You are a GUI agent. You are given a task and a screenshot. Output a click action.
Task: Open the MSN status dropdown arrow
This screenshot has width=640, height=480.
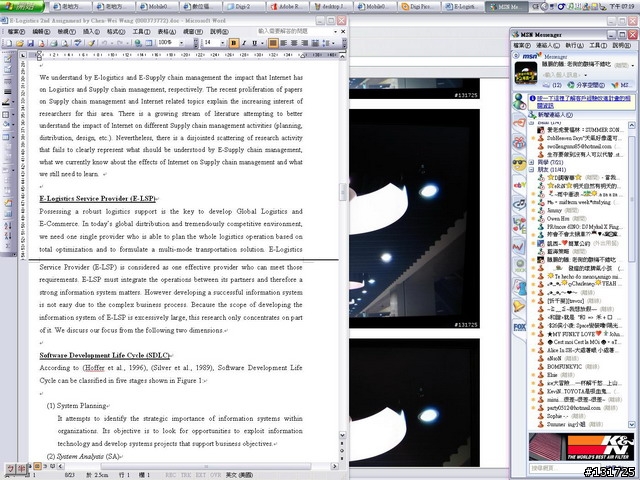[633, 65]
